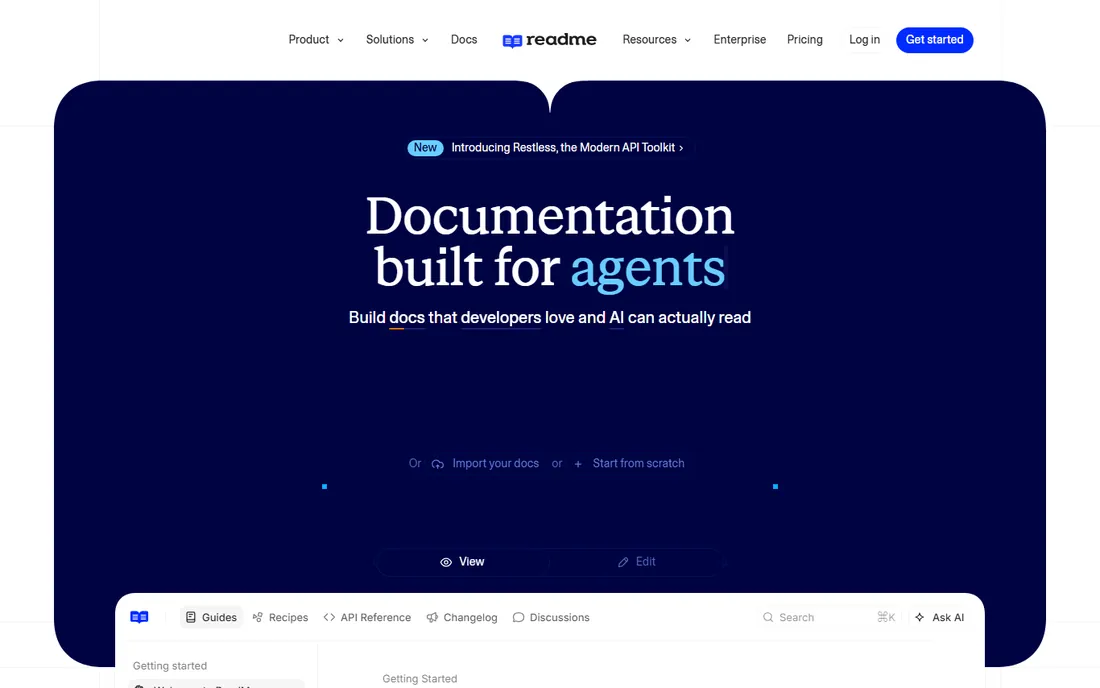The width and height of the screenshot is (1100, 688).
Task: Open the Product menu
Action: [316, 40]
